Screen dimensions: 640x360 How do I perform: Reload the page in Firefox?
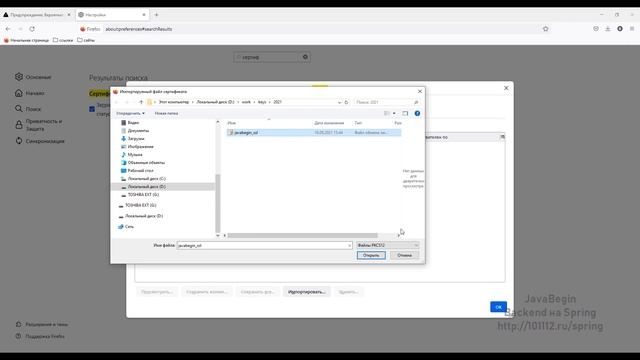32,29
